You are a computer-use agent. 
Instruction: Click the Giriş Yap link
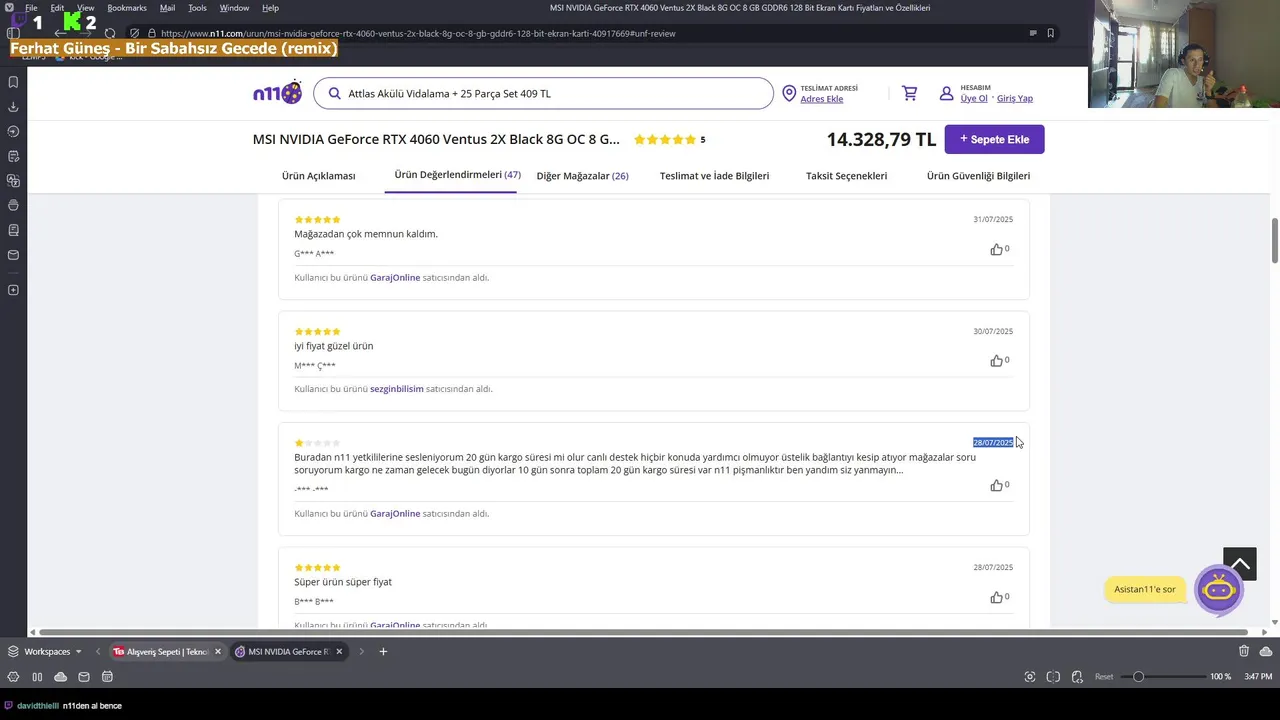pyautogui.click(x=1015, y=99)
